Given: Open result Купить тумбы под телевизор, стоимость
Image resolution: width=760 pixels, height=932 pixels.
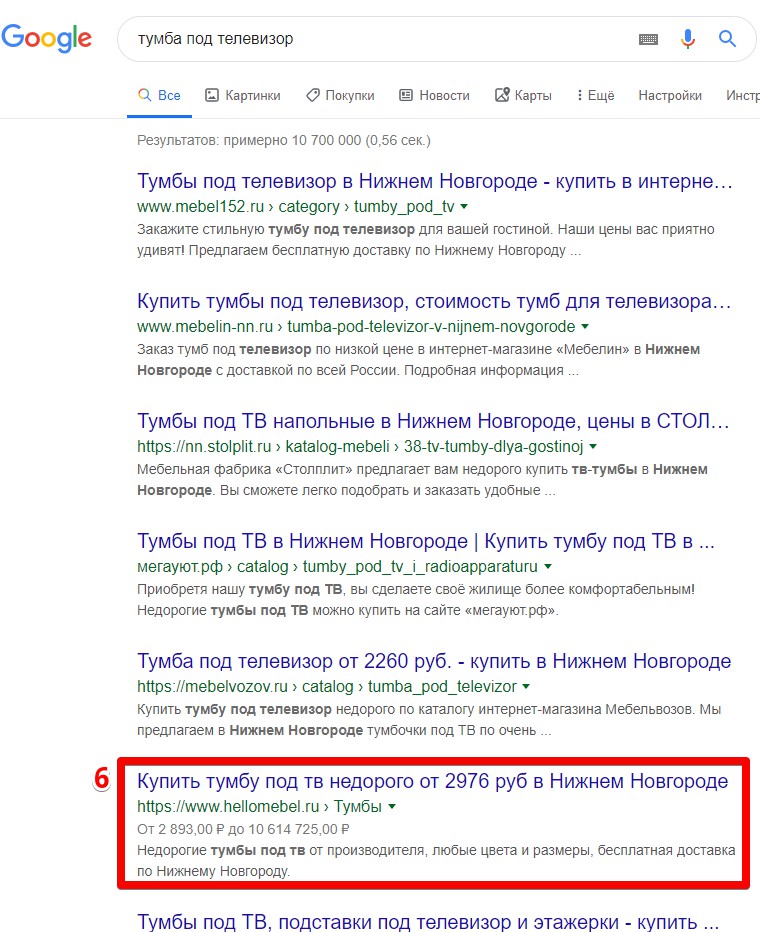Looking at the screenshot, I should [435, 302].
